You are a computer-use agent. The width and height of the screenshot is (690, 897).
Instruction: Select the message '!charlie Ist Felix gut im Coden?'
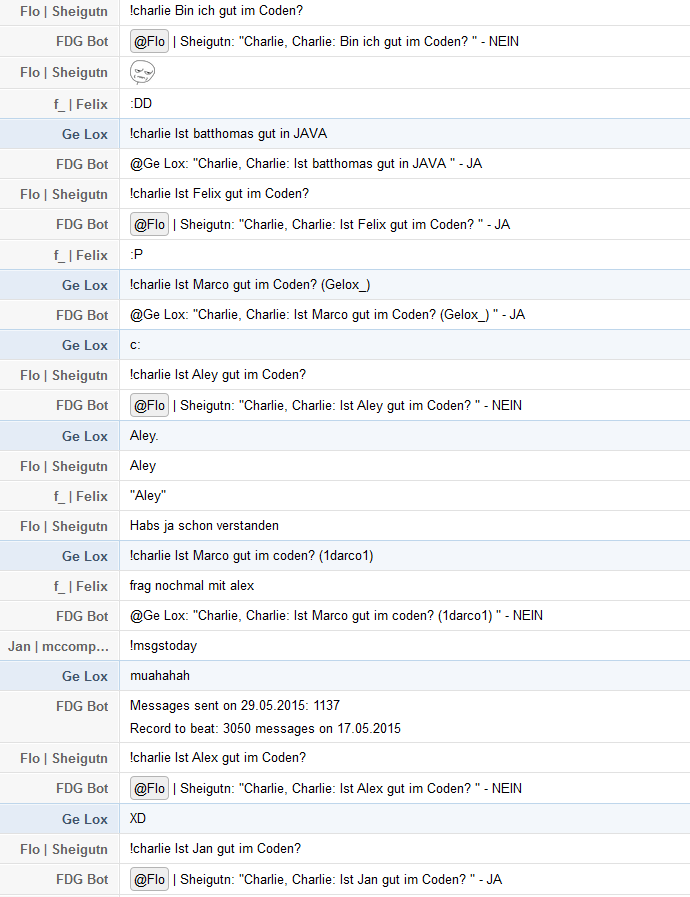coord(219,193)
